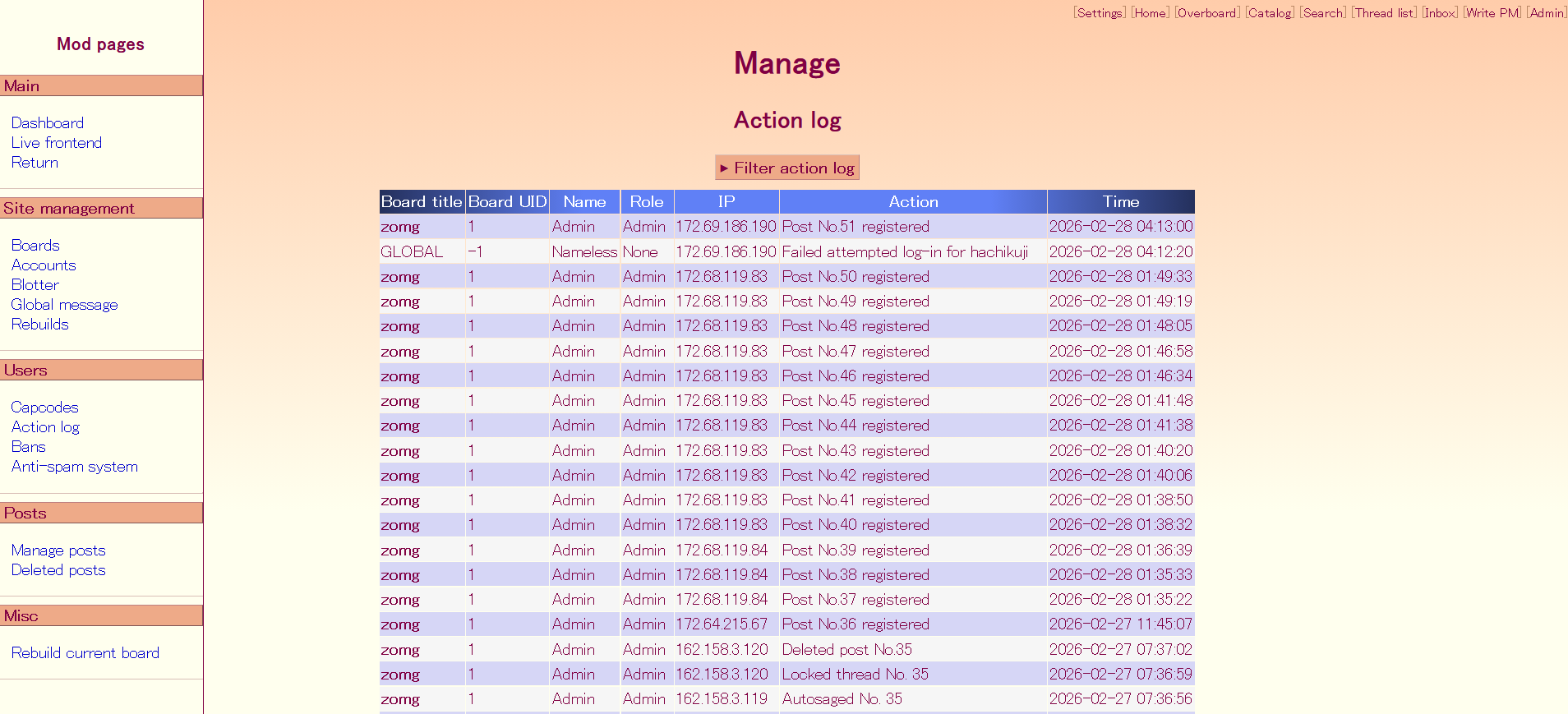This screenshot has width=1568, height=714.
Task: Go to Live frontend link
Action: tap(57, 143)
